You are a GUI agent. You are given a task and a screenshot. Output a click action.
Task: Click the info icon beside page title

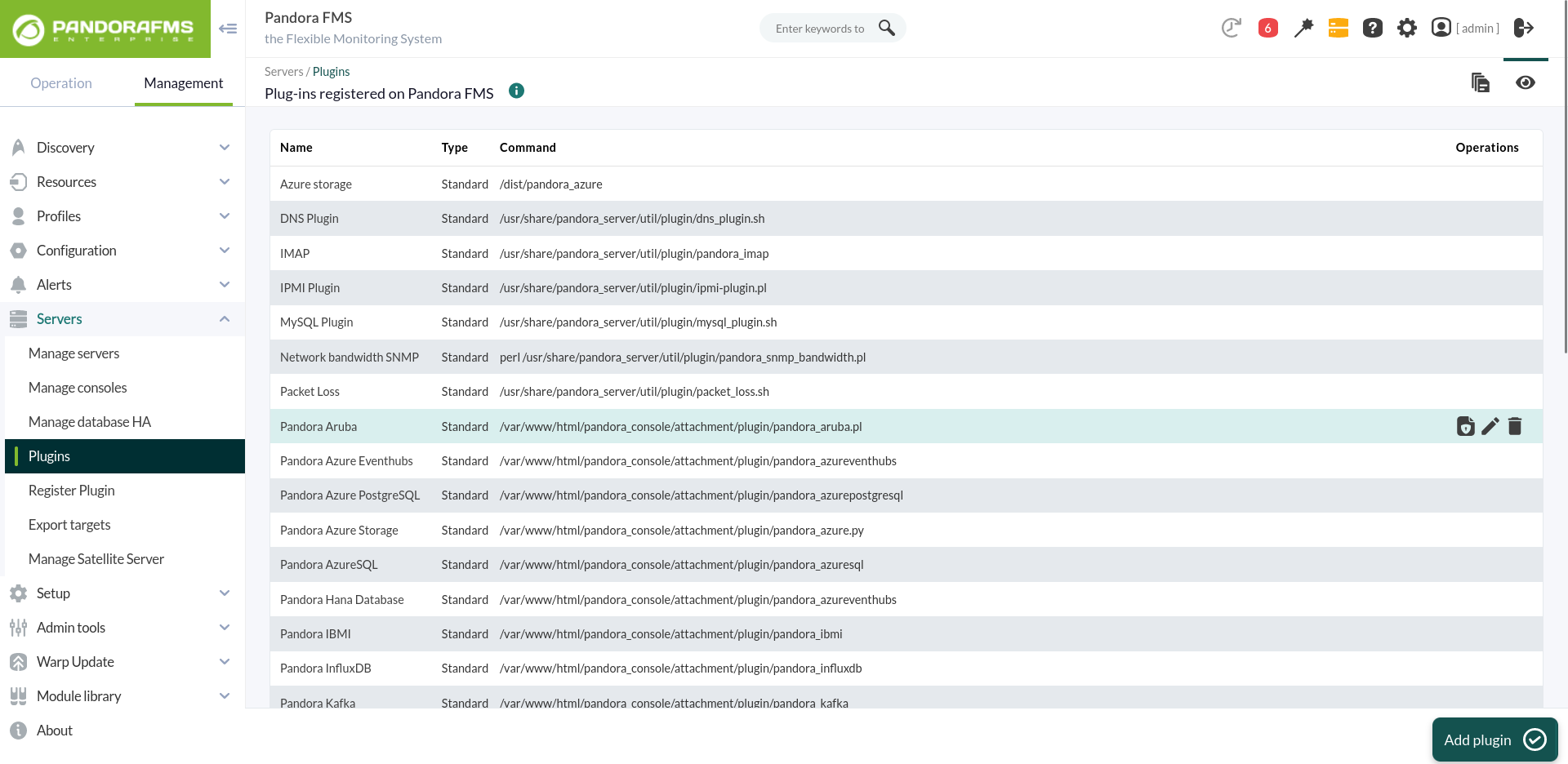(516, 91)
